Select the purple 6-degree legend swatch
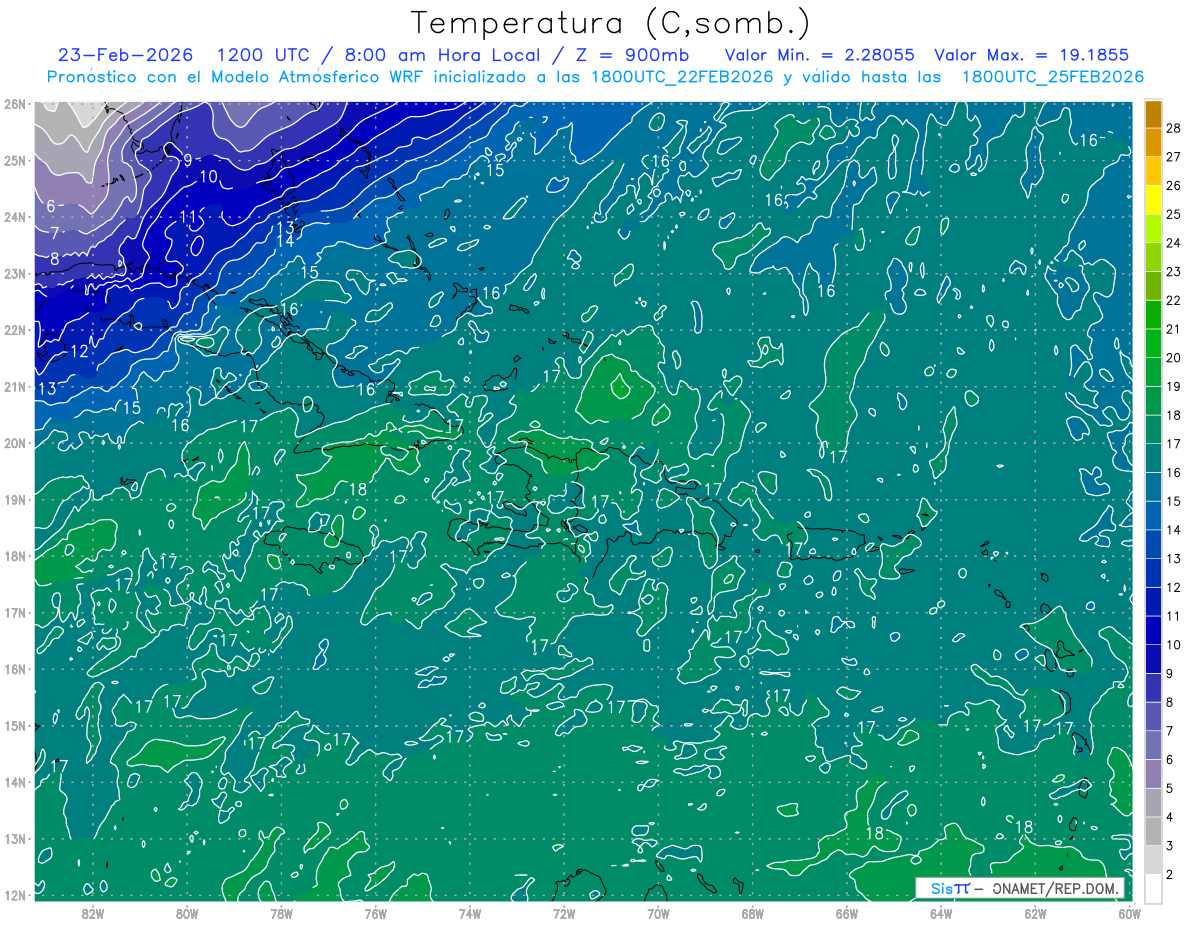The height and width of the screenshot is (927, 1200). point(1153,774)
